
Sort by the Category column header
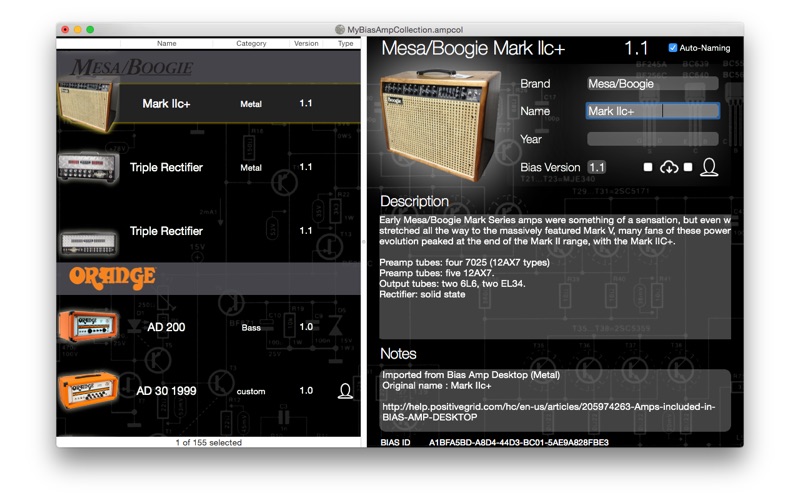pyautogui.click(x=251, y=43)
